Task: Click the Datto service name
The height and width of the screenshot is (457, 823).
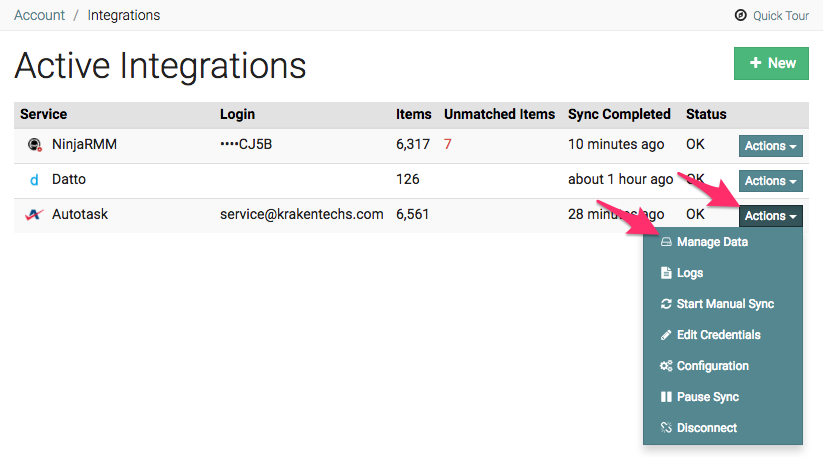Action: [x=69, y=179]
